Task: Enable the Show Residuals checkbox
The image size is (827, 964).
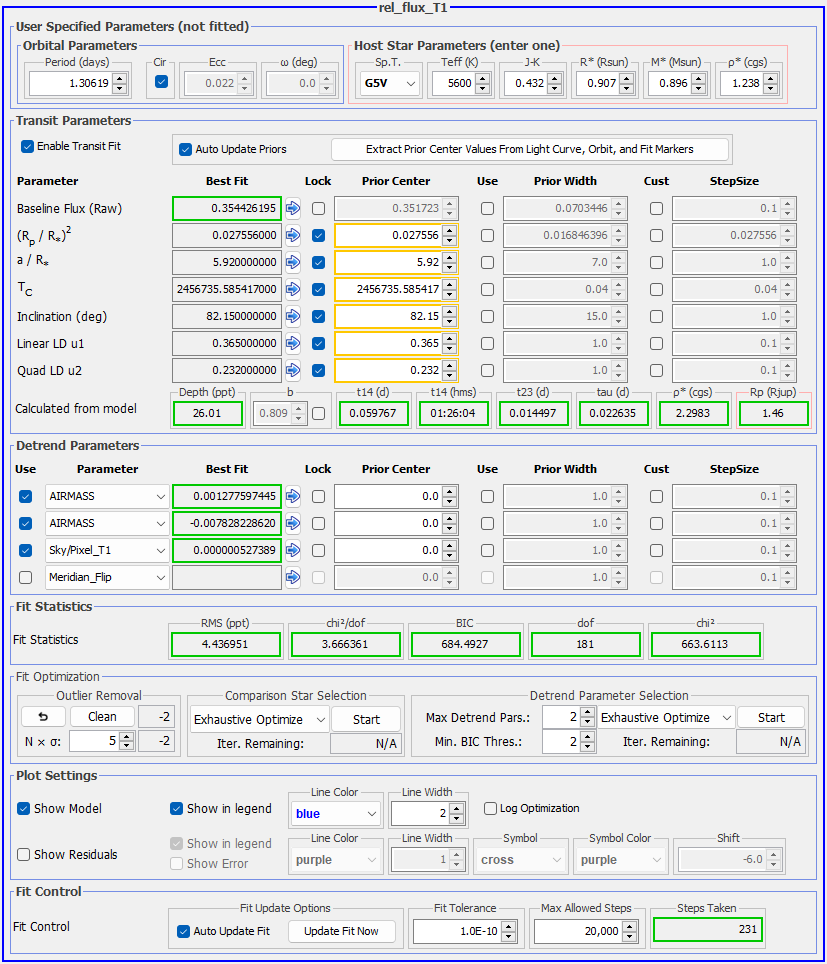Action: pyautogui.click(x=24, y=854)
